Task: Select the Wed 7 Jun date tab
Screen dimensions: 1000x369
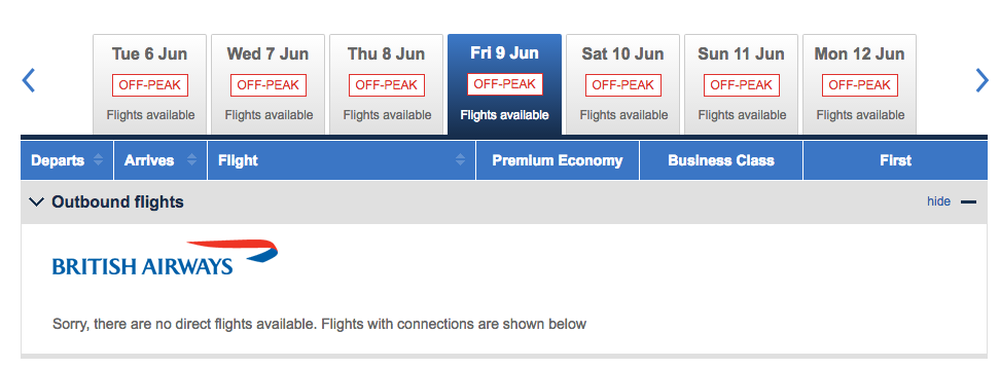Action: [268, 84]
